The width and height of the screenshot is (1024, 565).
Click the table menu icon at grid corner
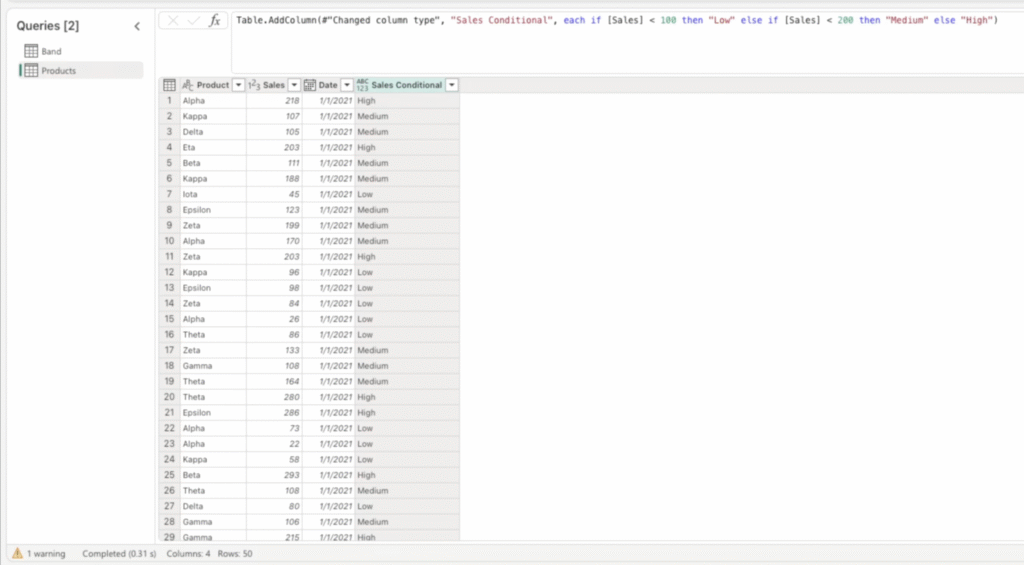[169, 86]
